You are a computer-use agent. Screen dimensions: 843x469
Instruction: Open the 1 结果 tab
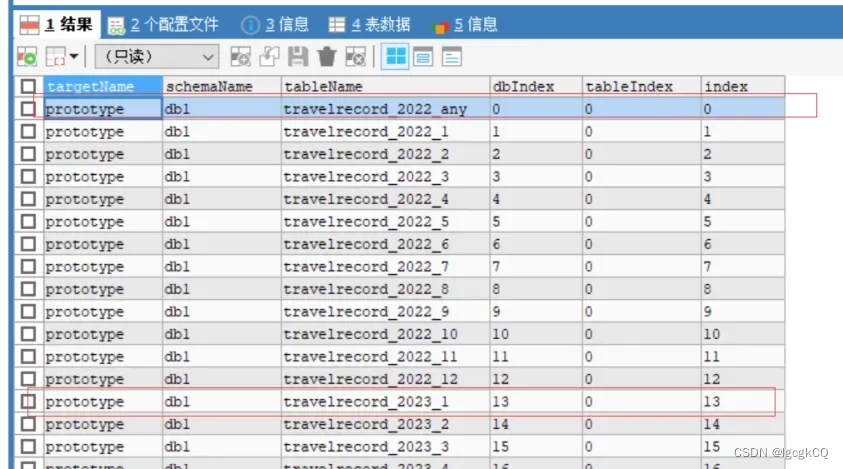pos(57,25)
